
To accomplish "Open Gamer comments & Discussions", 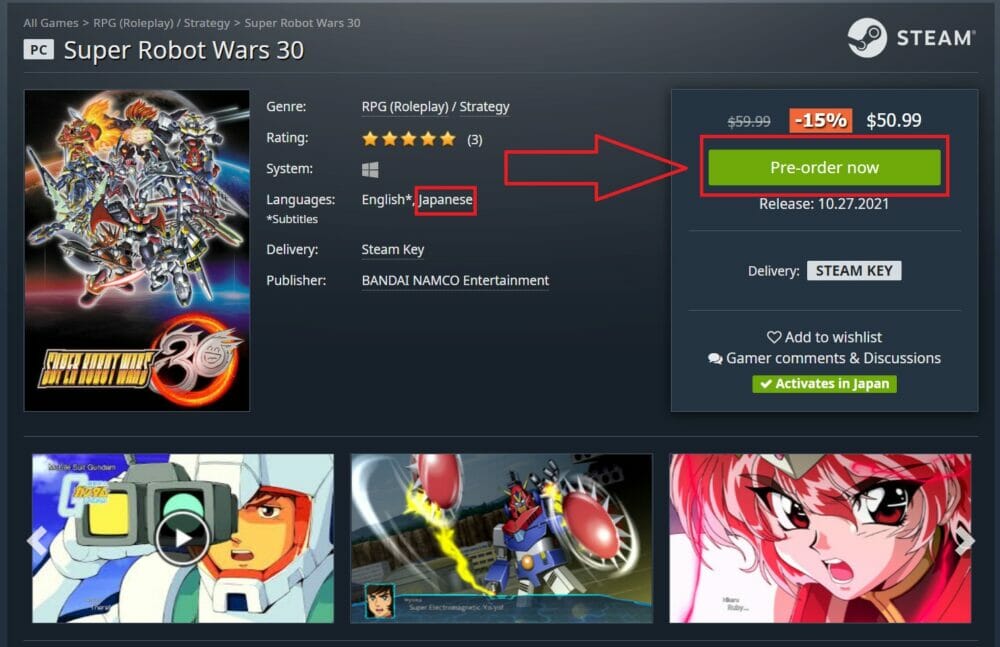I will click(x=833, y=359).
